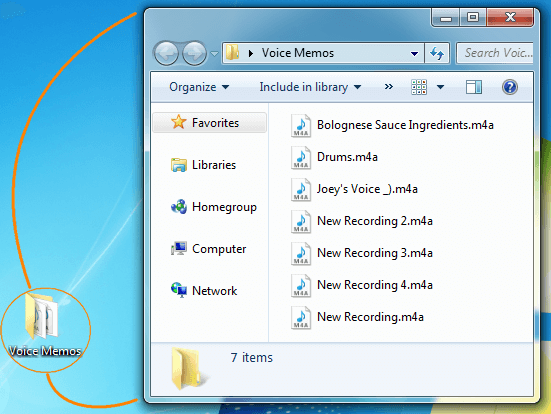Open recent locations dropdown beside Forward arrow
The height and width of the screenshot is (414, 551).
(214, 54)
